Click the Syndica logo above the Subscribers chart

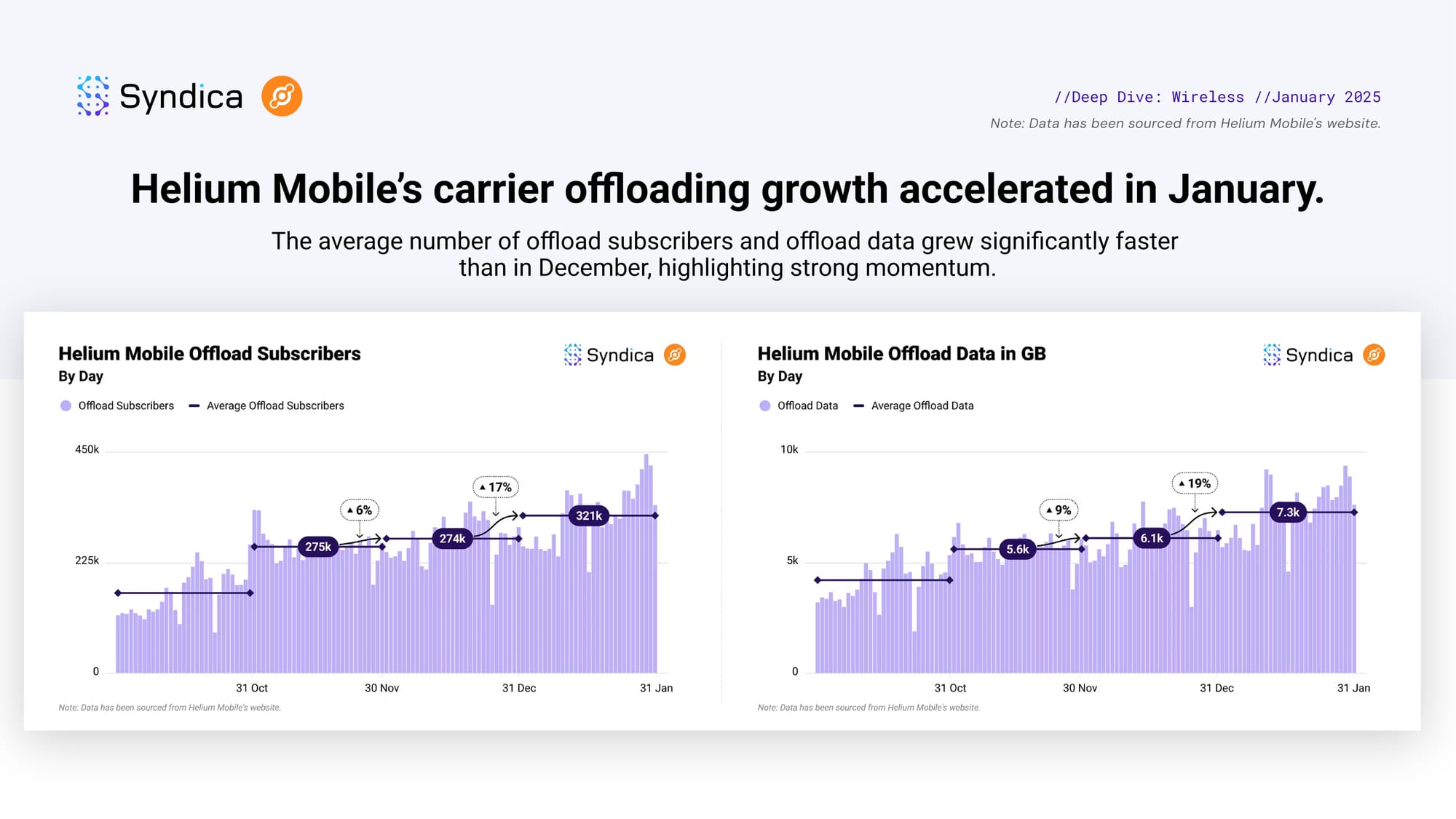pos(609,355)
